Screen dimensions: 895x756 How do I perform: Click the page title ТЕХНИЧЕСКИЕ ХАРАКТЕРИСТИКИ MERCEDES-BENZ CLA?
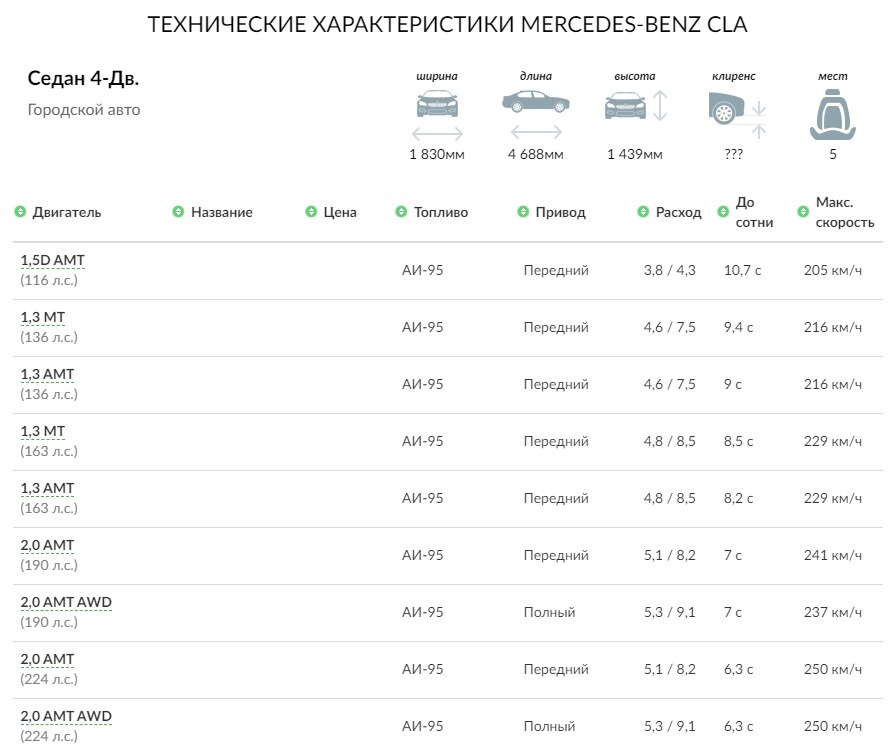[x=448, y=25]
